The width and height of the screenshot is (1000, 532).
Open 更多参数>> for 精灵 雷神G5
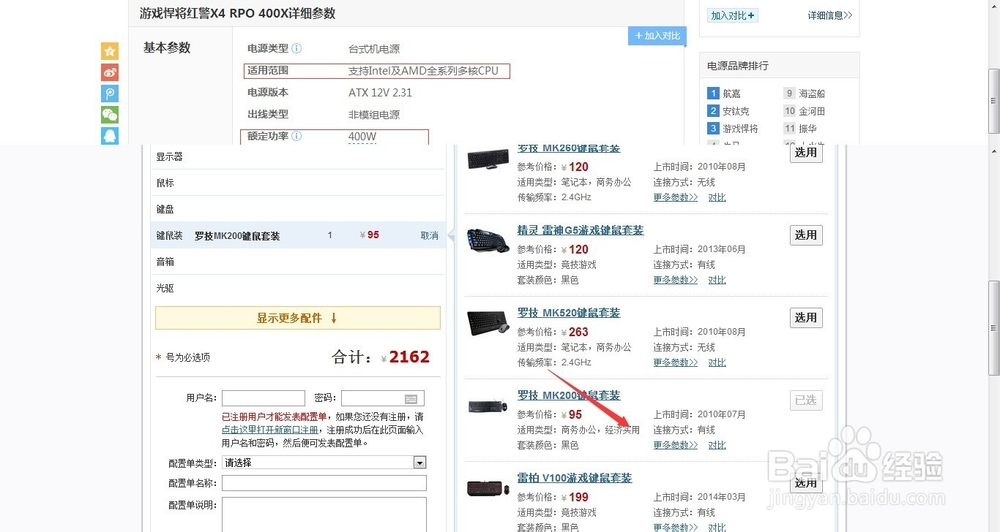(x=675, y=280)
